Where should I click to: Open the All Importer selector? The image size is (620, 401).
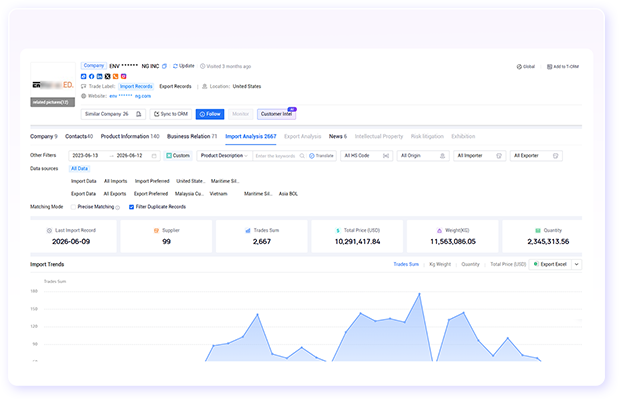tap(480, 156)
